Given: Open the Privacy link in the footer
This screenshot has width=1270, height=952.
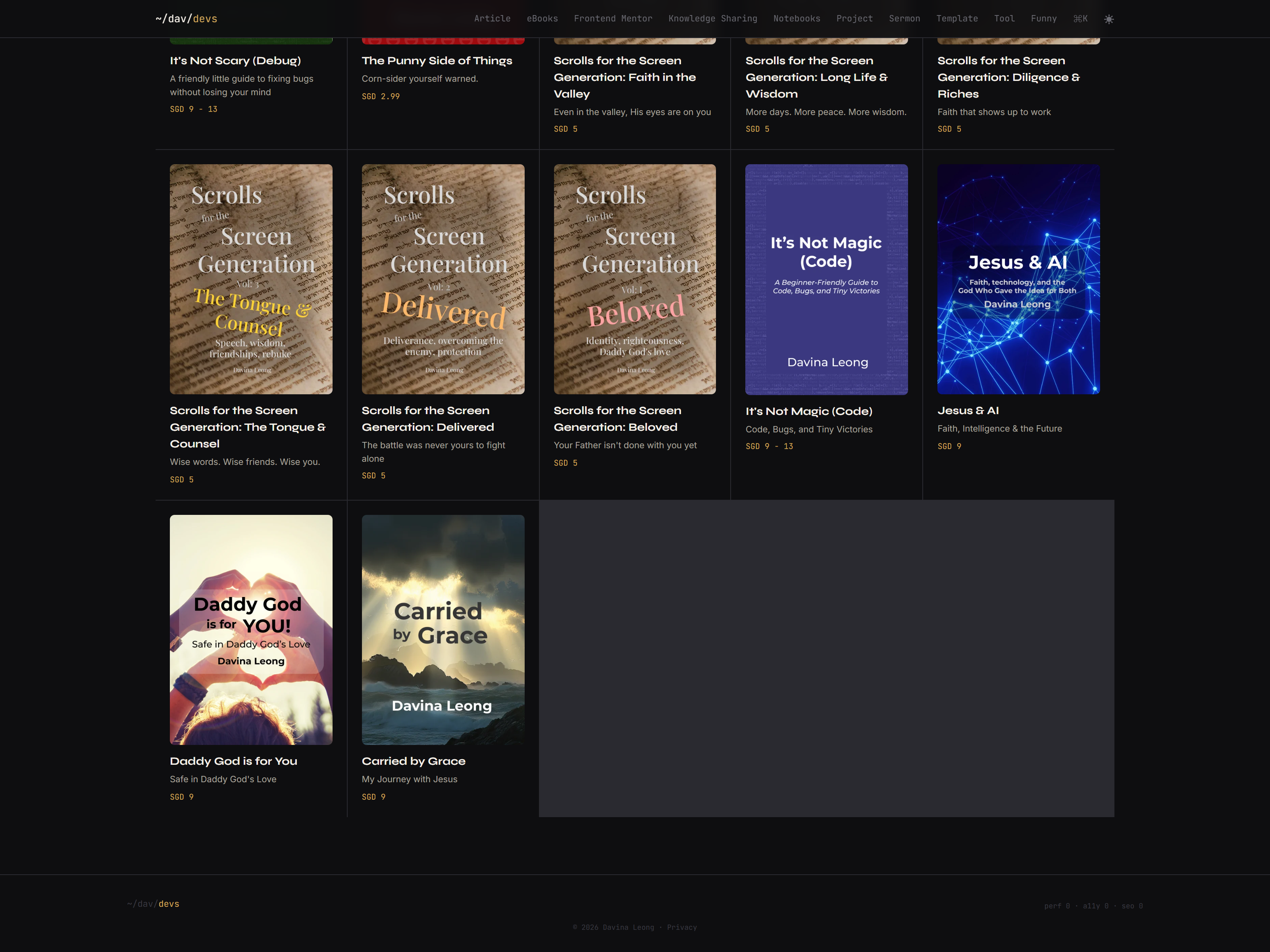Looking at the screenshot, I should click(681, 927).
